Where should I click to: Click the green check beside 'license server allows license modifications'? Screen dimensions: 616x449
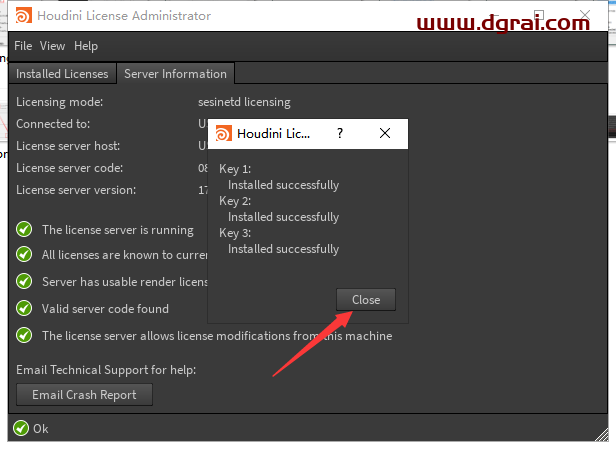tap(24, 335)
